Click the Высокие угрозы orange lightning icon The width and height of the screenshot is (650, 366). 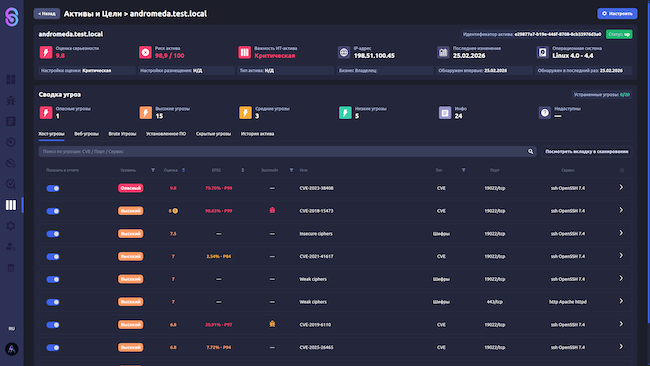146,112
